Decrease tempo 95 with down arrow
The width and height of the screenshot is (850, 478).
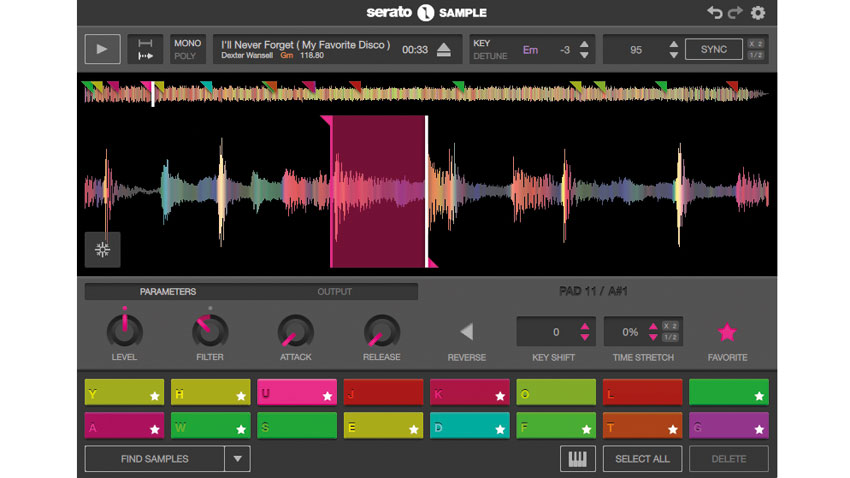click(x=673, y=55)
